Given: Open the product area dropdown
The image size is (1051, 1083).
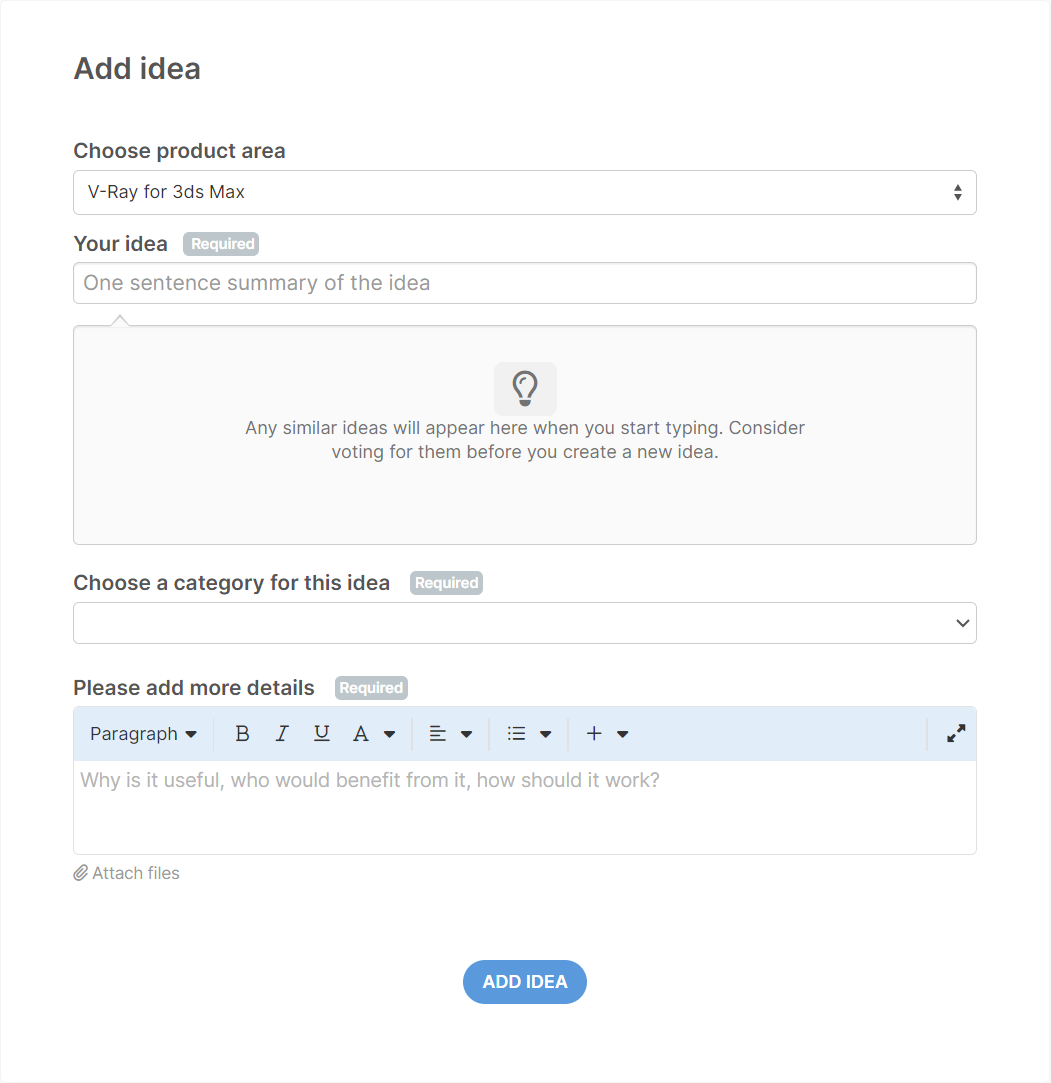Looking at the screenshot, I should (x=524, y=192).
